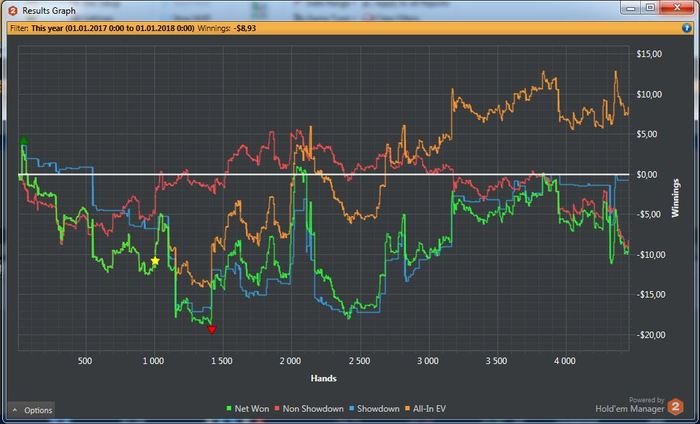Click the green peak triangle marker on graph
Image resolution: width=700 pixels, height=424 pixels.
coord(24,141)
